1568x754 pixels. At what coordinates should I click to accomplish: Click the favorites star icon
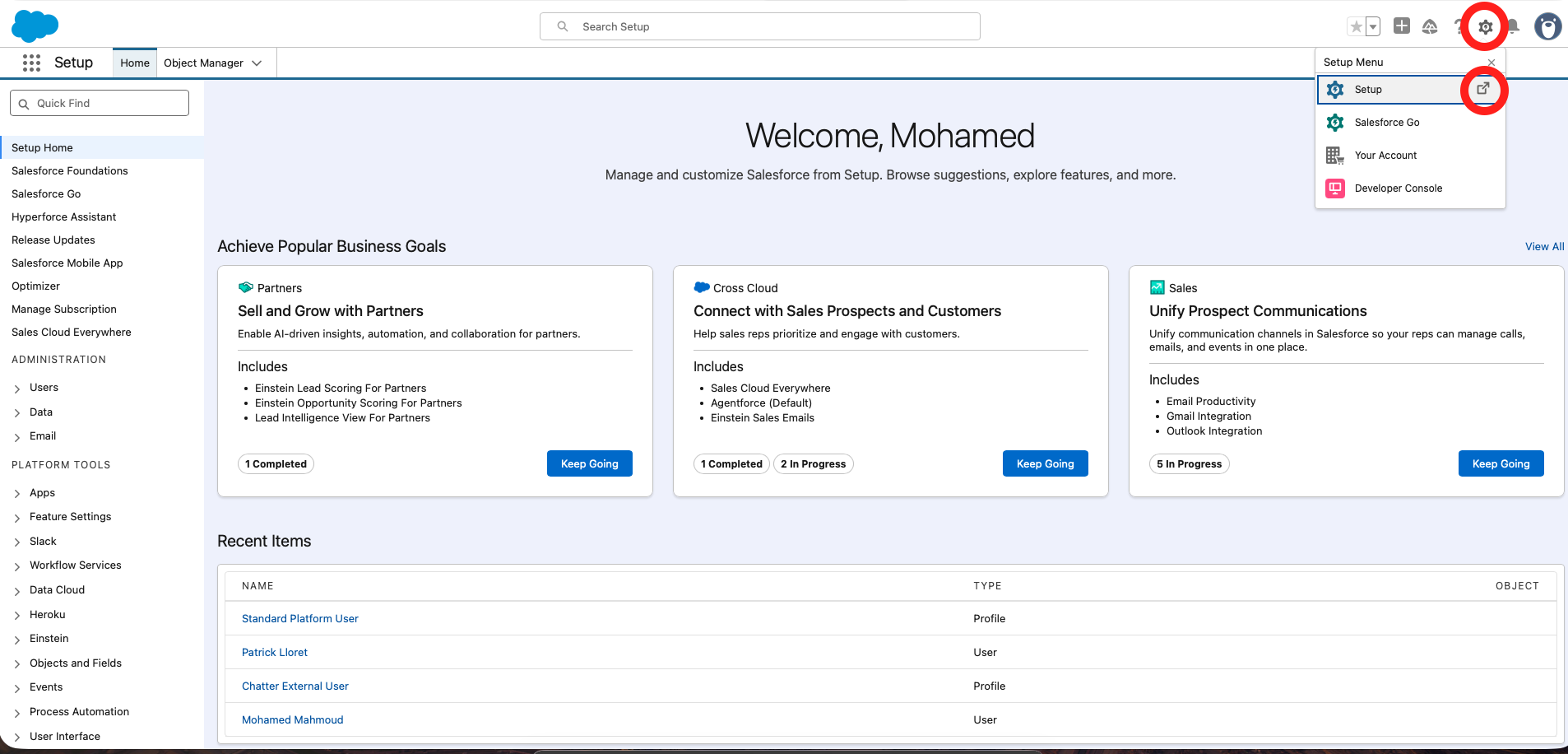[x=1356, y=27]
